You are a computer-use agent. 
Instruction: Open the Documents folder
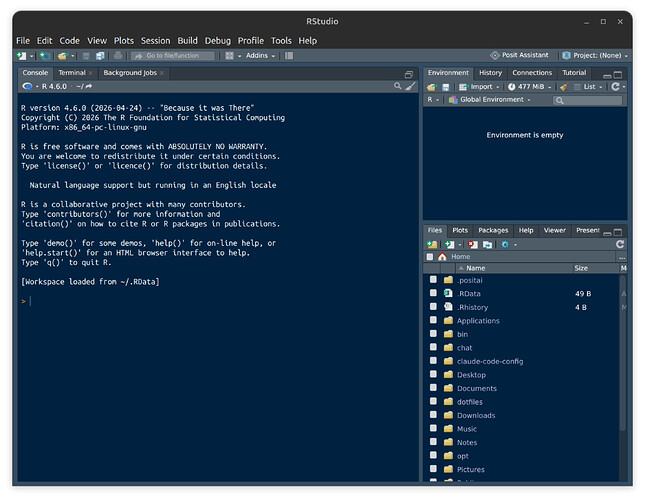[x=477, y=389]
